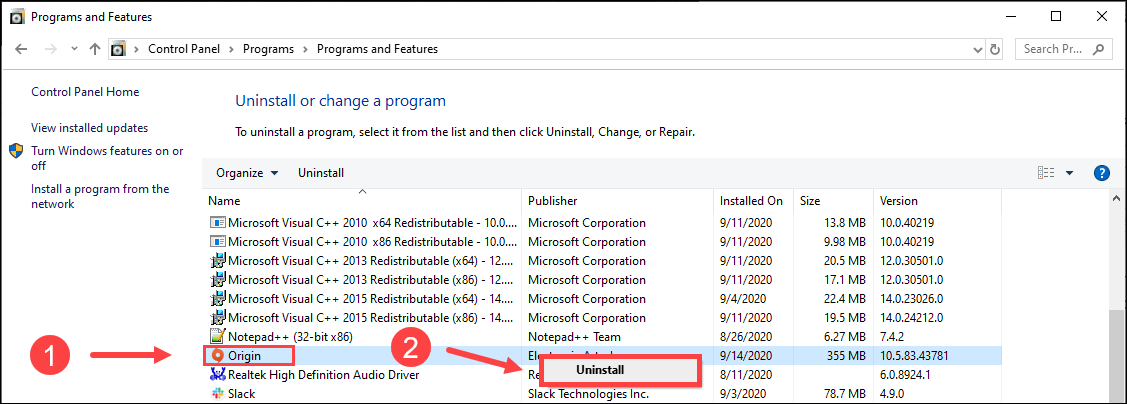Open recent locations dropdown arrow
1127x404 pixels.
click(x=74, y=50)
